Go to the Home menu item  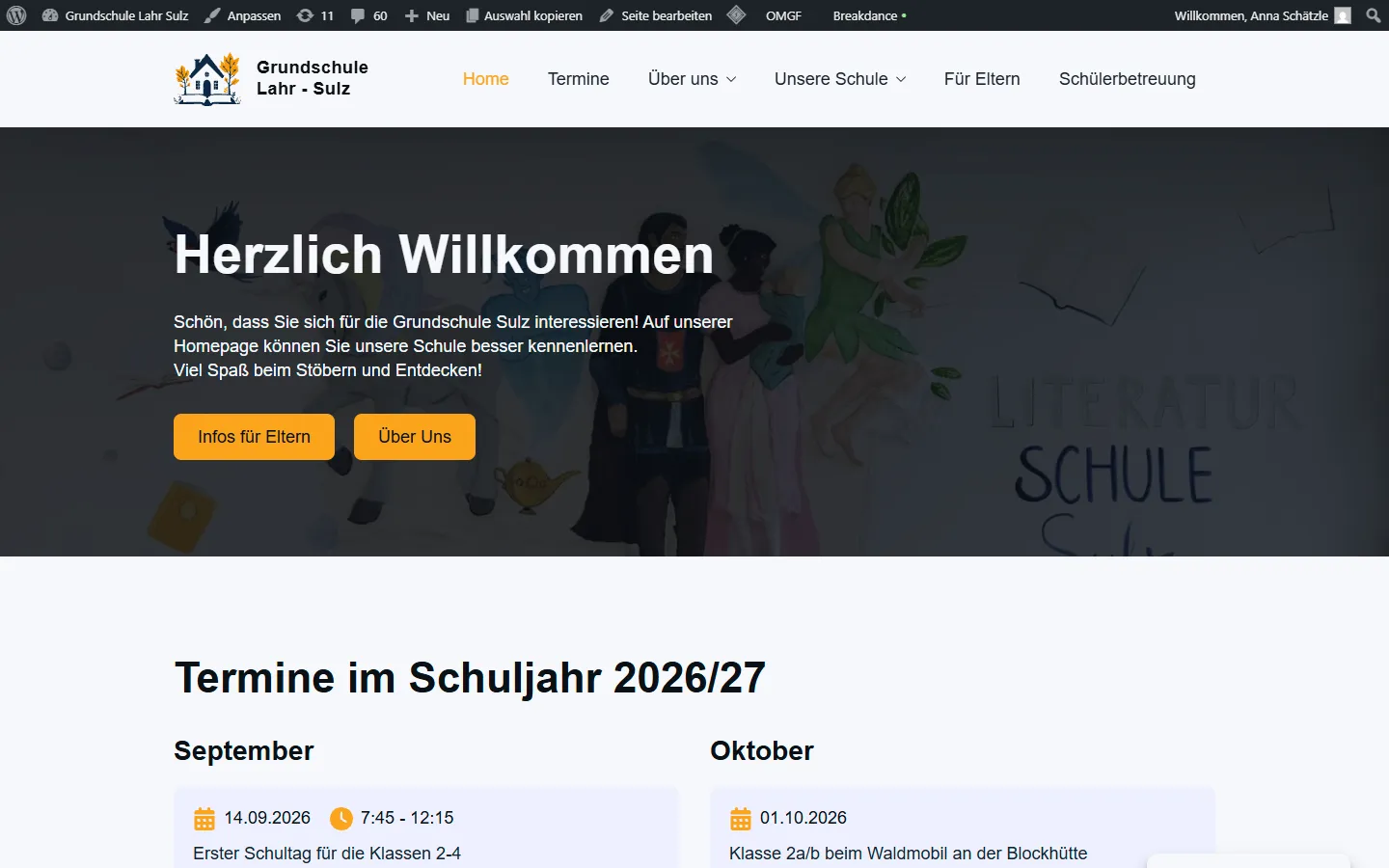pyautogui.click(x=485, y=79)
